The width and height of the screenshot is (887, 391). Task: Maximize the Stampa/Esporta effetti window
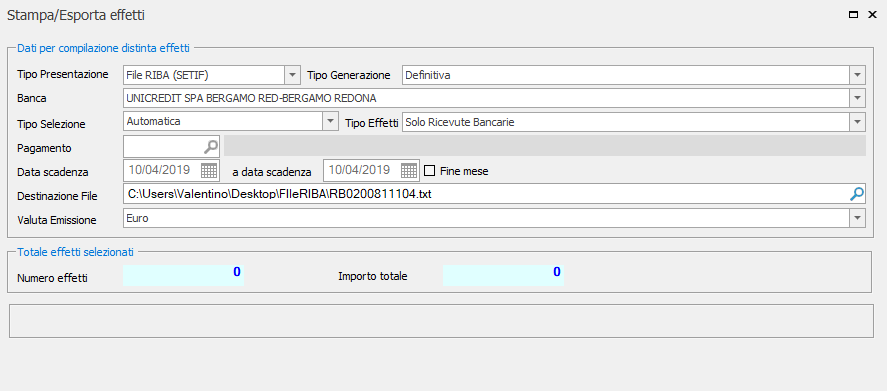point(854,15)
